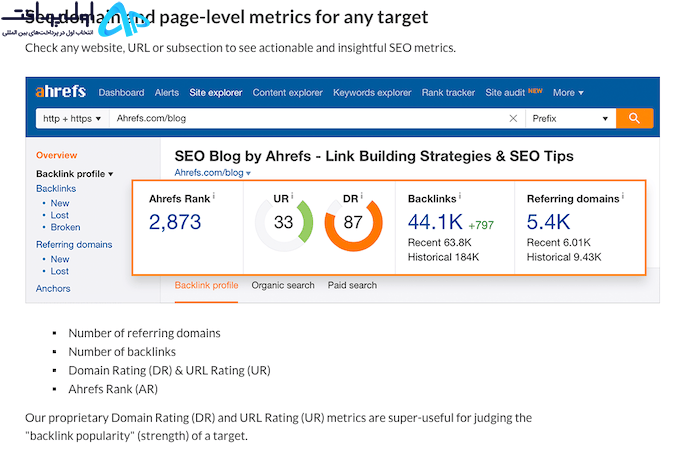Open the Ahrefs.com/blog URL dropdown link
680x450 pixels.
(212, 173)
